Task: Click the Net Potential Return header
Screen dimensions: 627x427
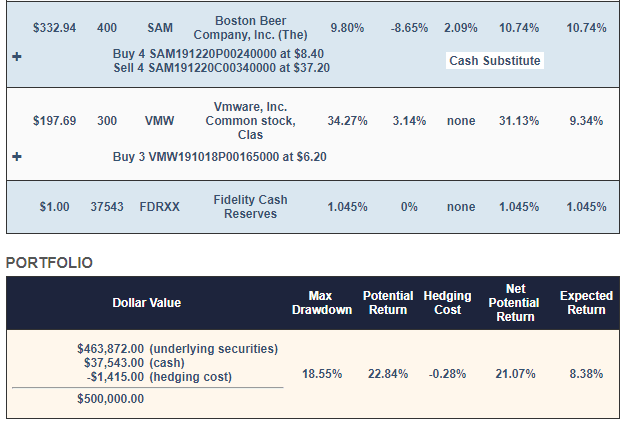Action: click(x=516, y=302)
